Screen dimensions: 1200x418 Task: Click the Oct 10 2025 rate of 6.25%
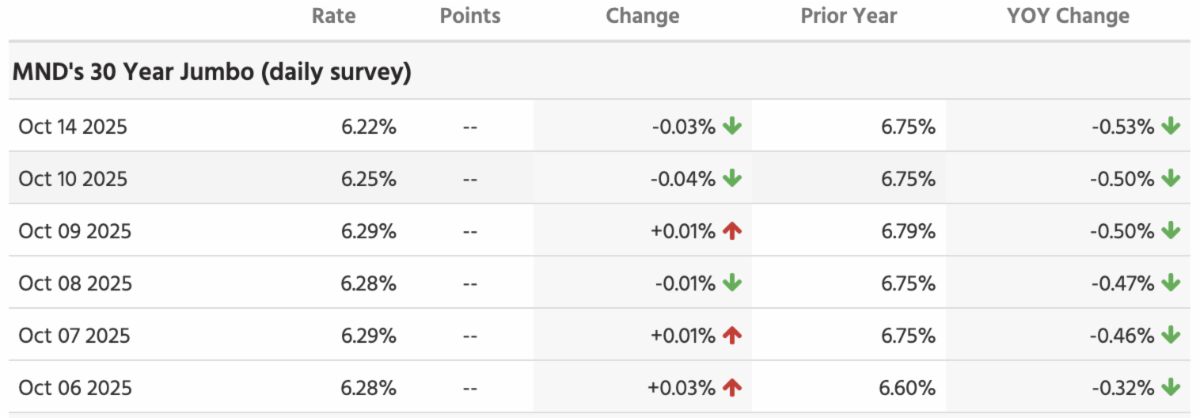coord(368,179)
